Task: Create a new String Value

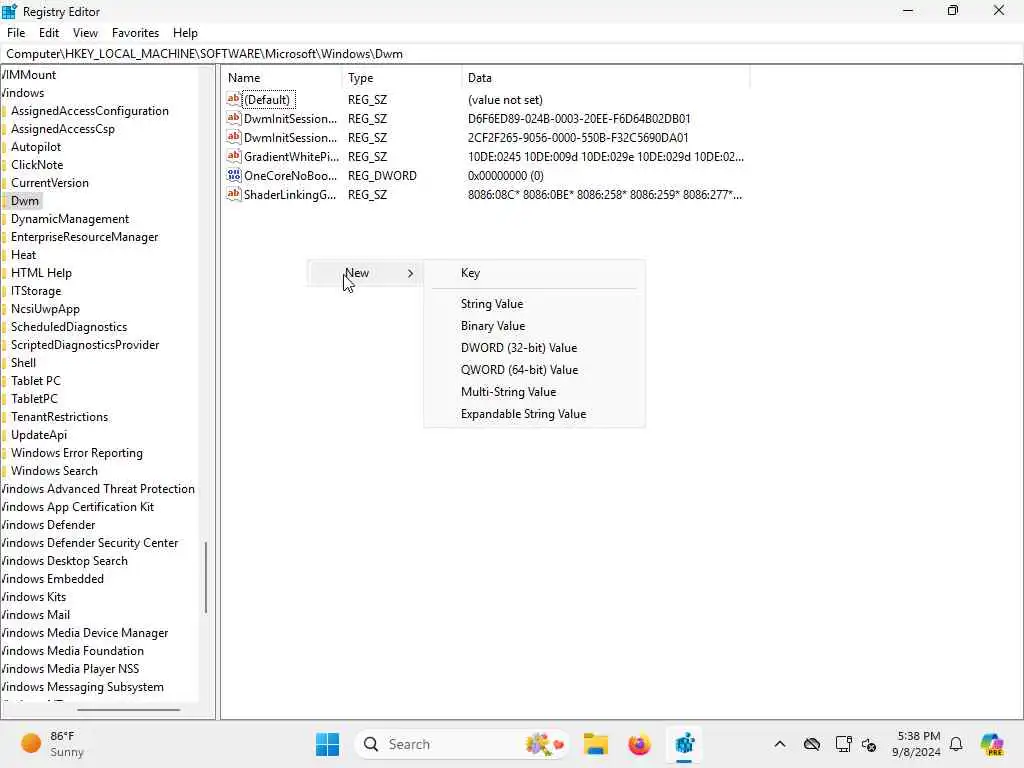Action: (534, 304)
